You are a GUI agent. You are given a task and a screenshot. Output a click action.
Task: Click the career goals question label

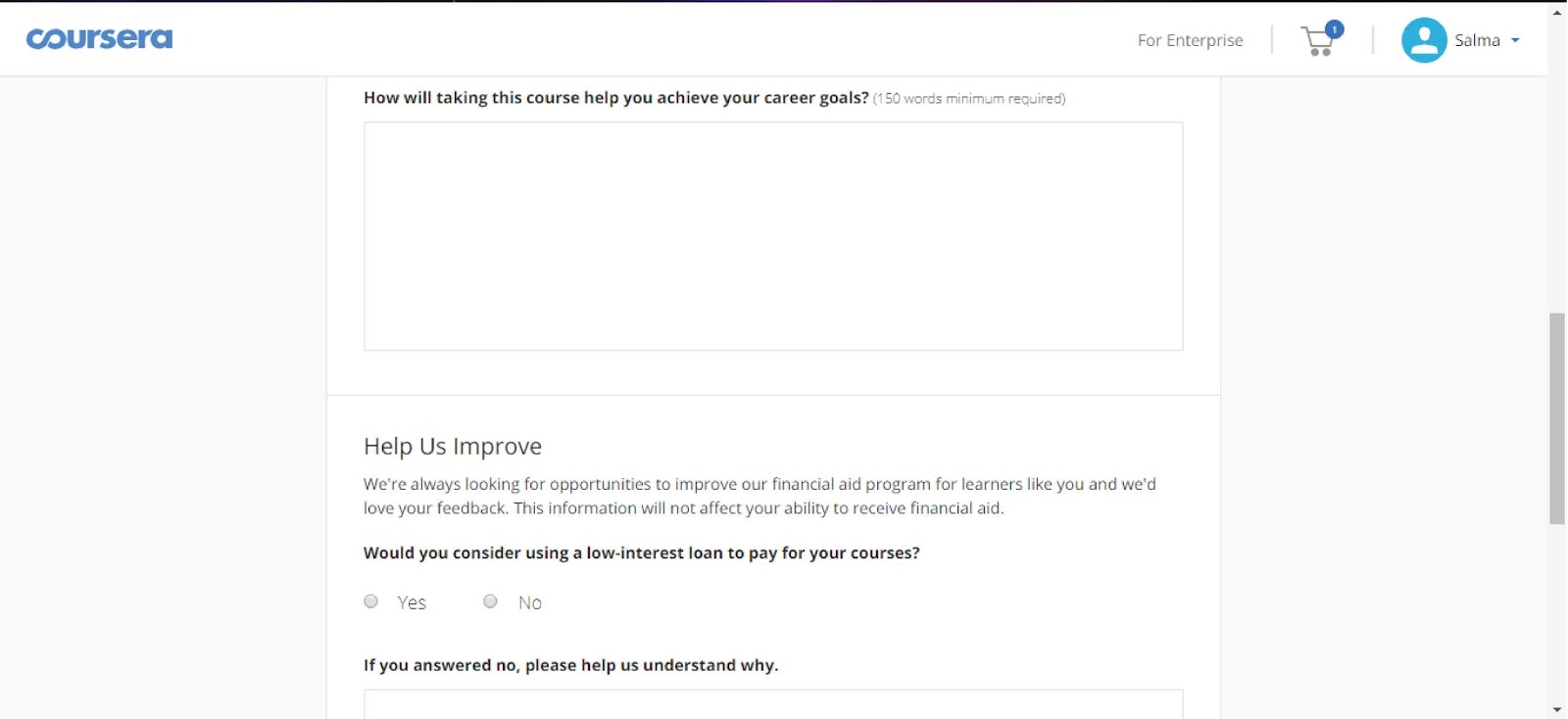click(x=616, y=98)
